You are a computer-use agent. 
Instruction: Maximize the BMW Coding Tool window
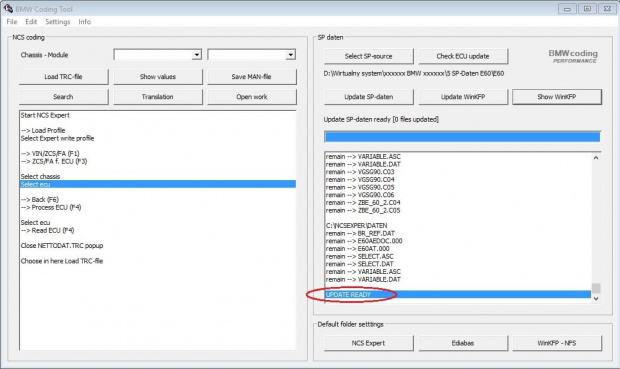tap(587, 9)
